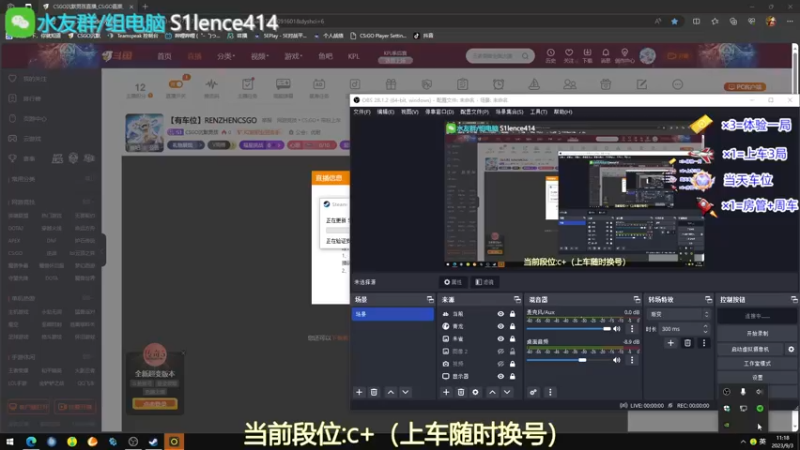Open source 属性 properties button

click(x=453, y=282)
